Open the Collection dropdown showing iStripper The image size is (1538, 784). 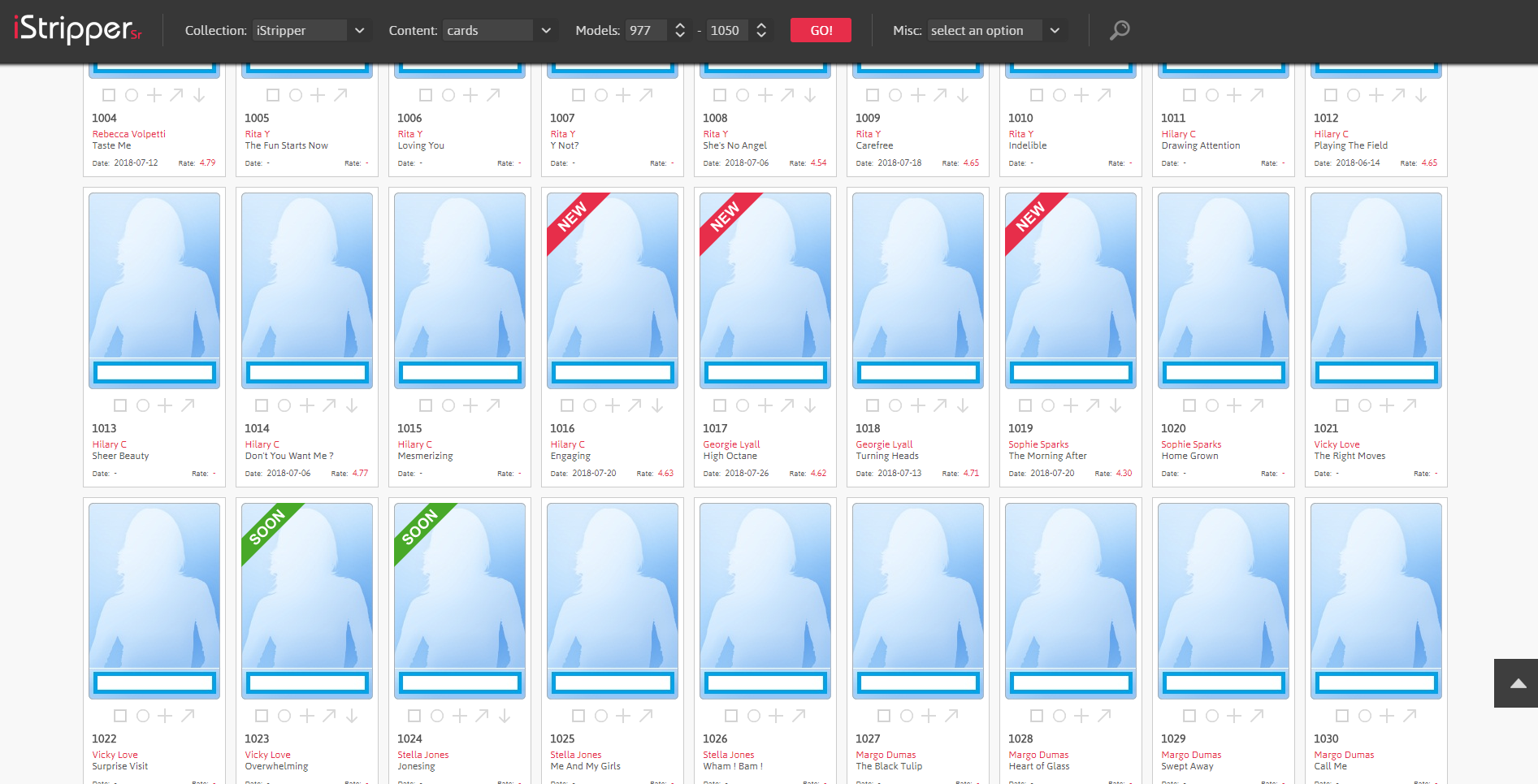click(x=310, y=31)
